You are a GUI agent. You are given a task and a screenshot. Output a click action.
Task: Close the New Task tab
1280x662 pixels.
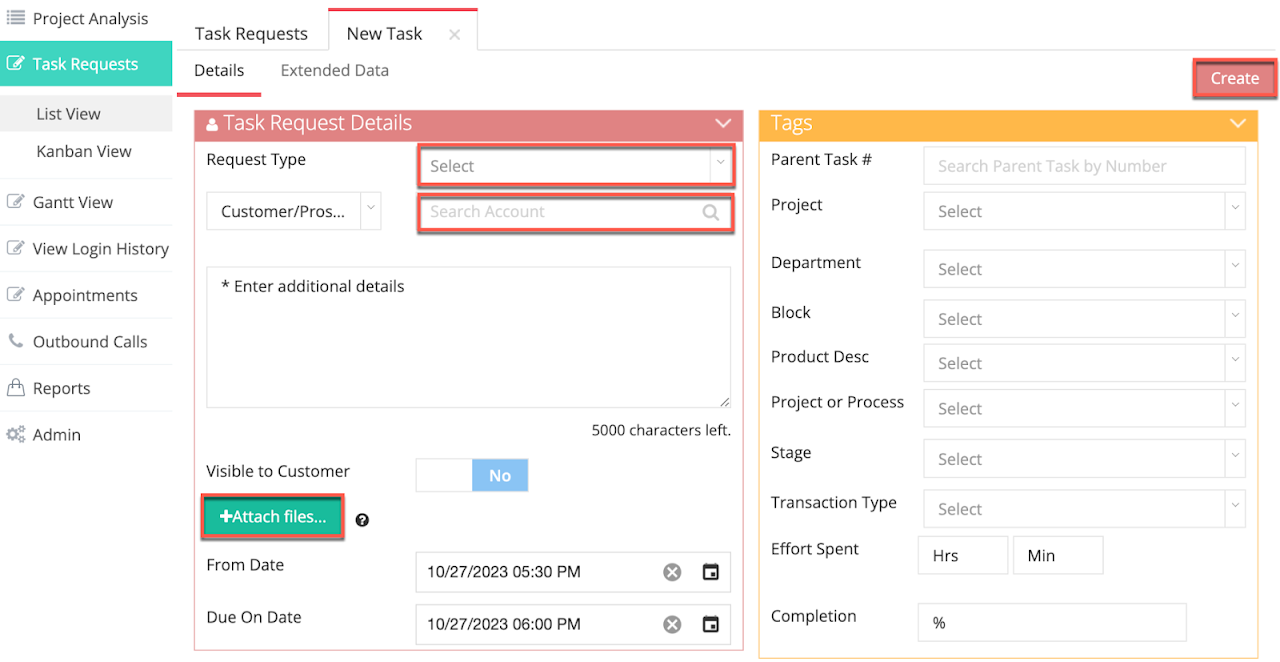(454, 34)
